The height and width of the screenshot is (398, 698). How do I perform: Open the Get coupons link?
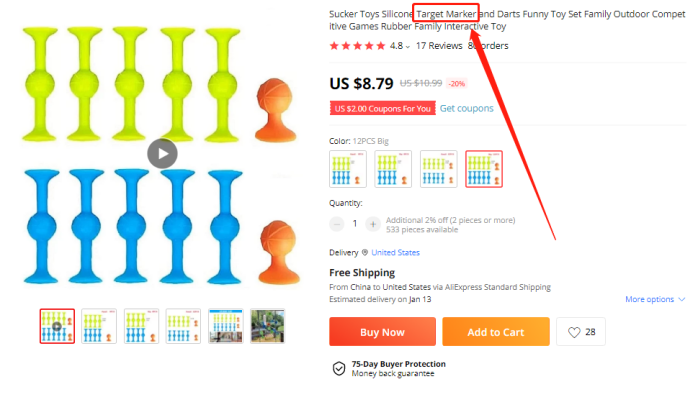467,108
